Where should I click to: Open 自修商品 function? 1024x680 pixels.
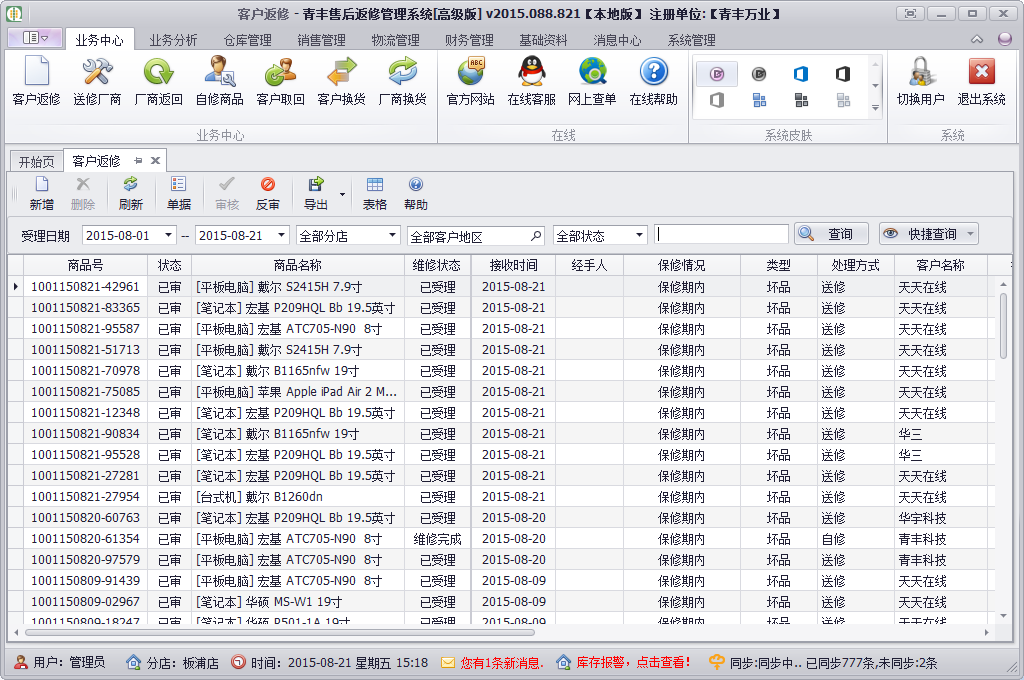coord(219,82)
